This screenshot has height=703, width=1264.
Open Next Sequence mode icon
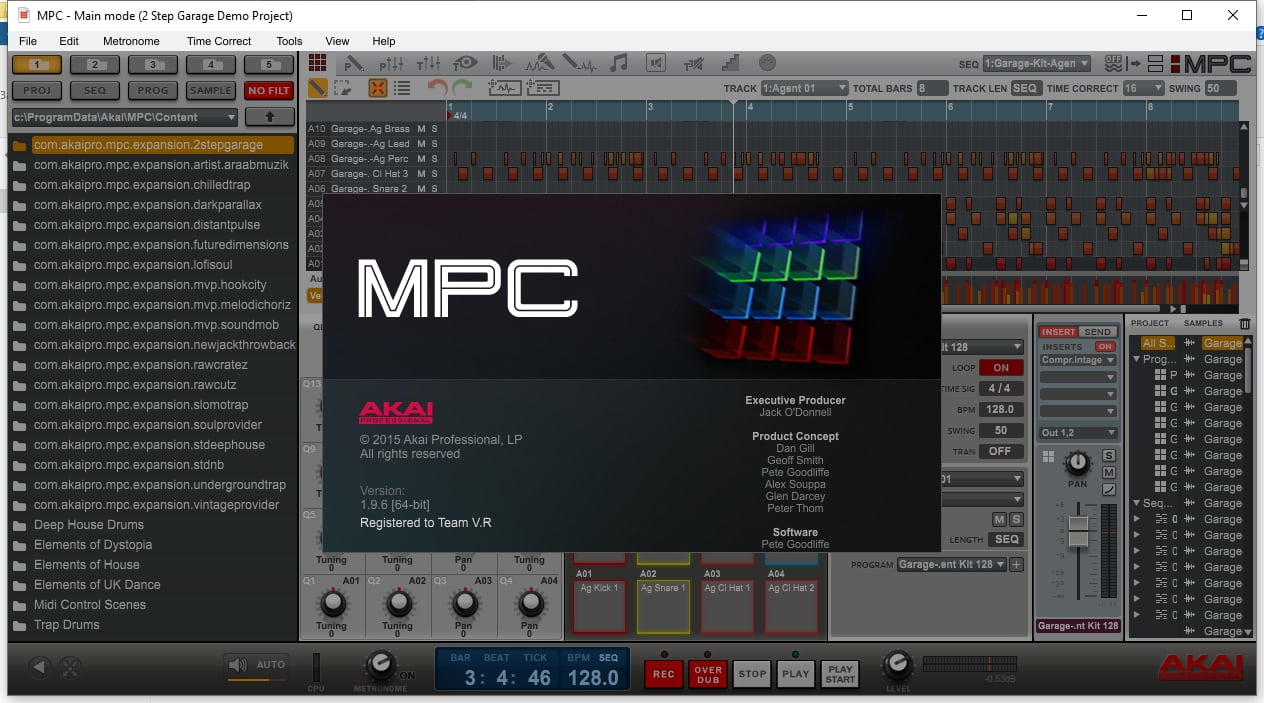tap(502, 63)
